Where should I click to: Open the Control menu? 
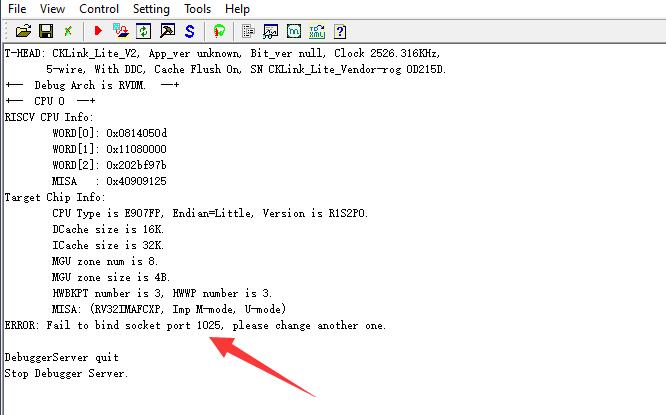click(x=99, y=8)
